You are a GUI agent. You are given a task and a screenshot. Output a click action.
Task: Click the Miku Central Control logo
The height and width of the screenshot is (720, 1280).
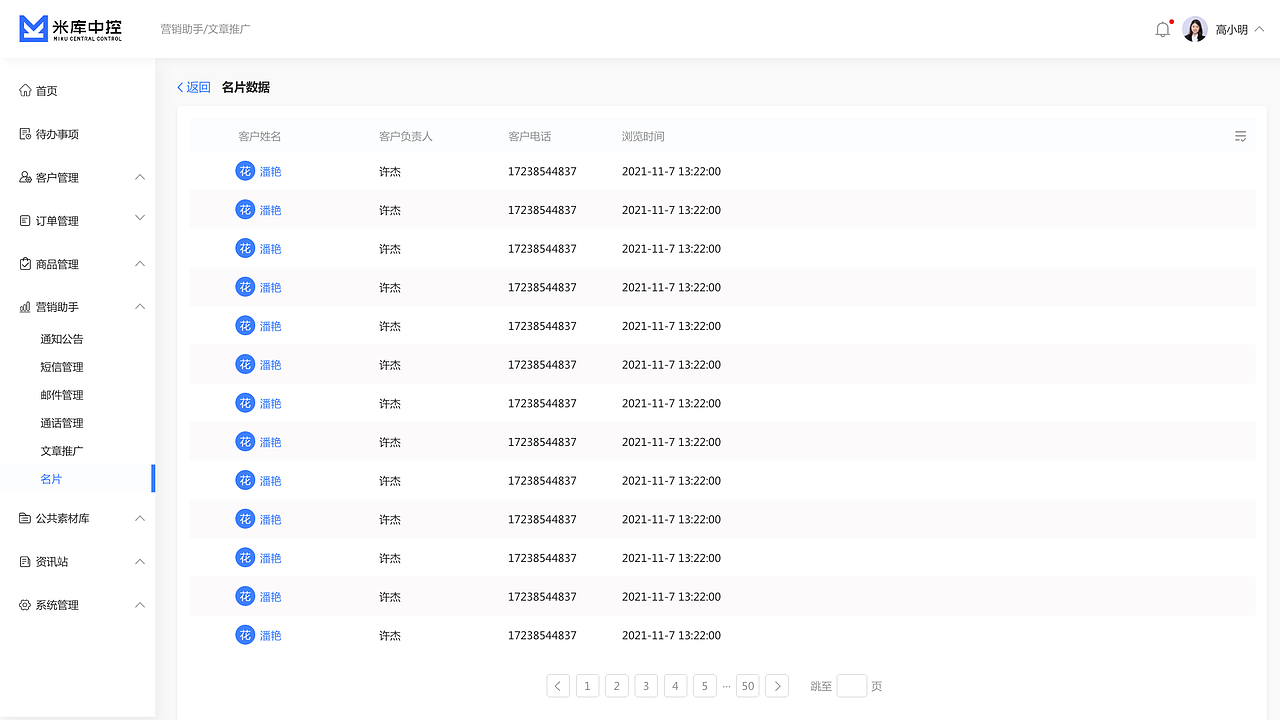pos(71,29)
